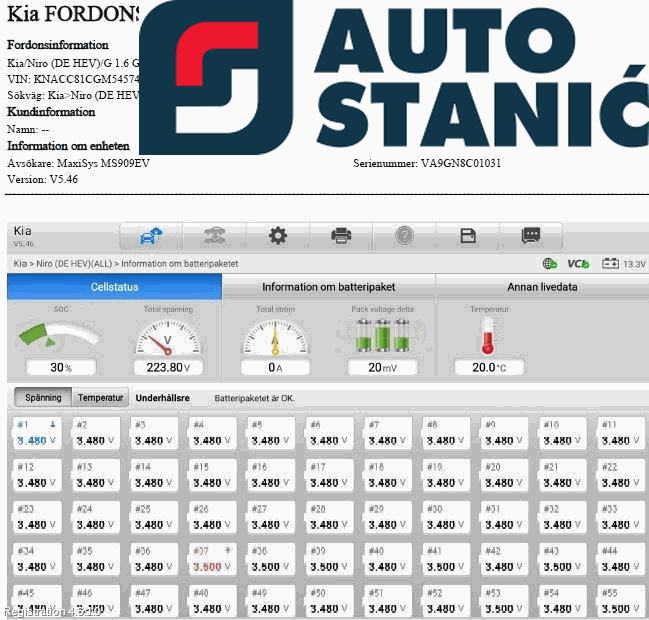The width and height of the screenshot is (649, 620).
Task: Click the Fordonsinformation heading
Action: [x=58, y=45]
